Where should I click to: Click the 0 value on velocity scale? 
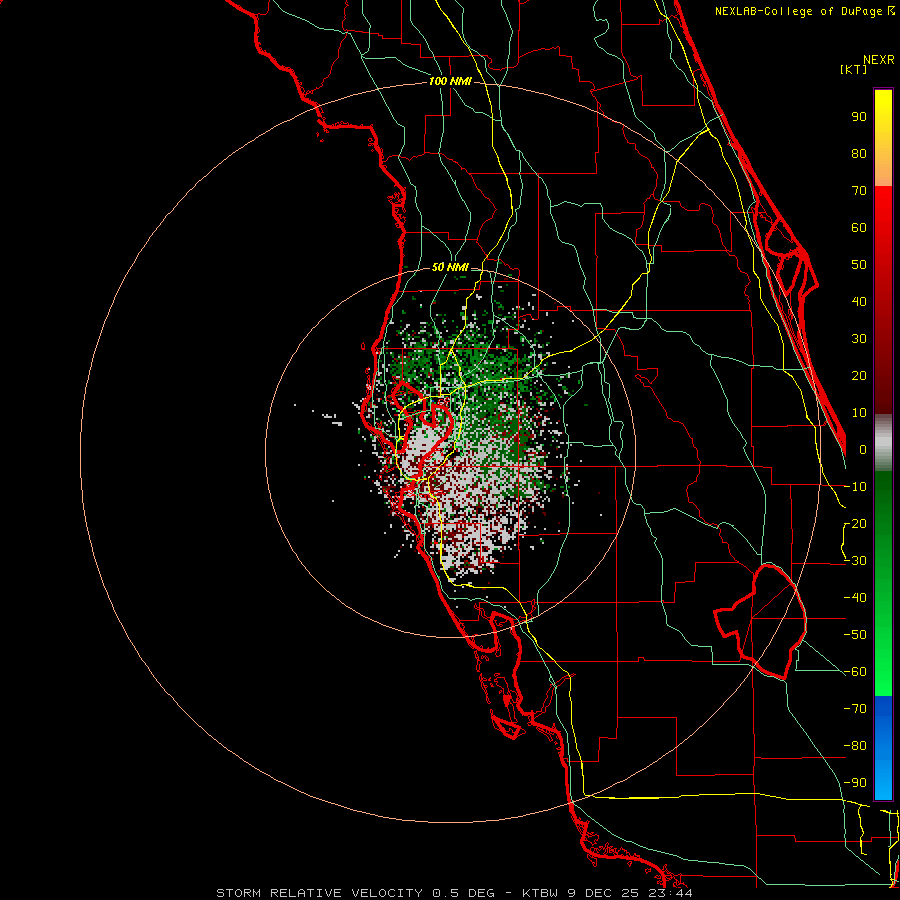(863, 450)
